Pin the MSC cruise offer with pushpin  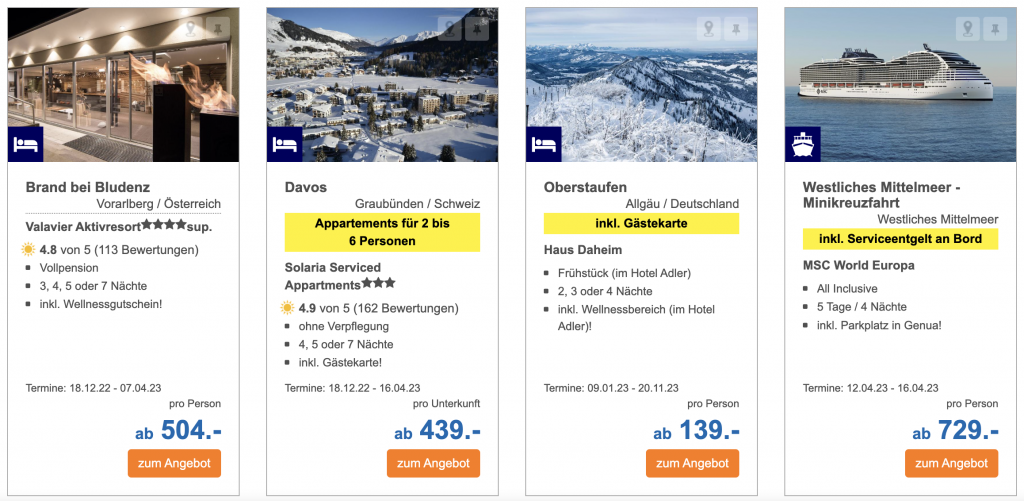(x=995, y=29)
